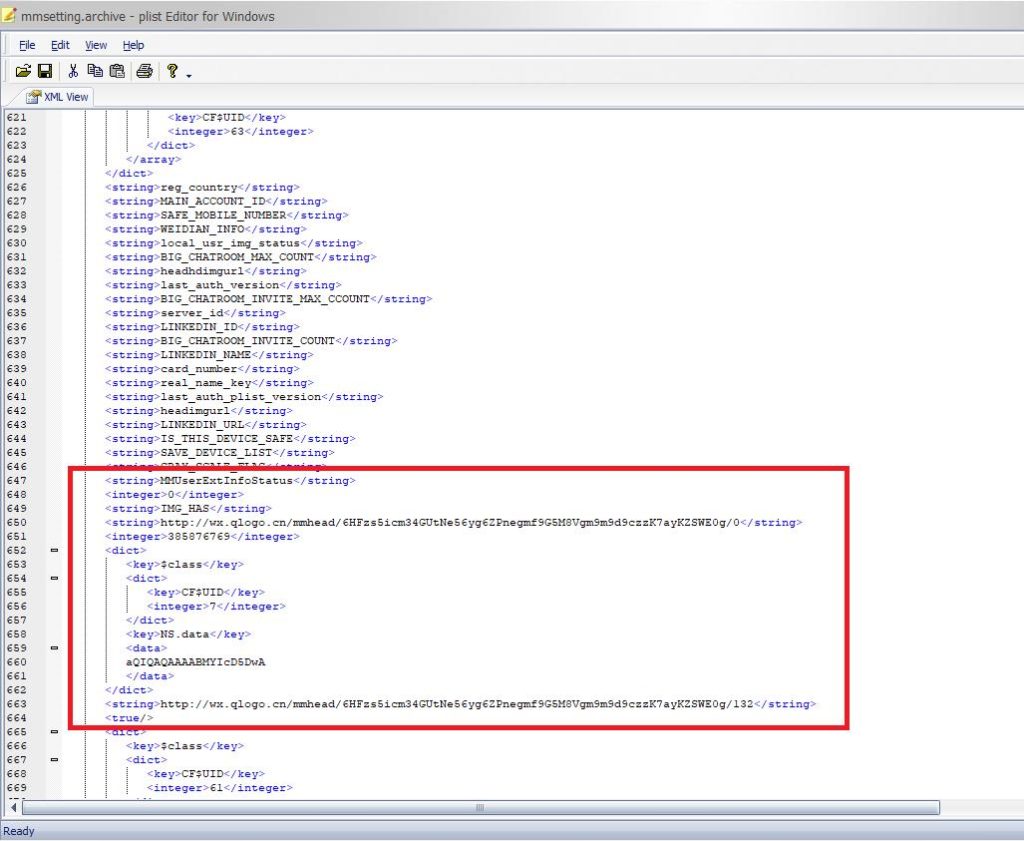Click the BIG_CHATROOM_INVITE_MAX_CCOUNT line
The height and width of the screenshot is (841, 1024).
(x=268, y=299)
